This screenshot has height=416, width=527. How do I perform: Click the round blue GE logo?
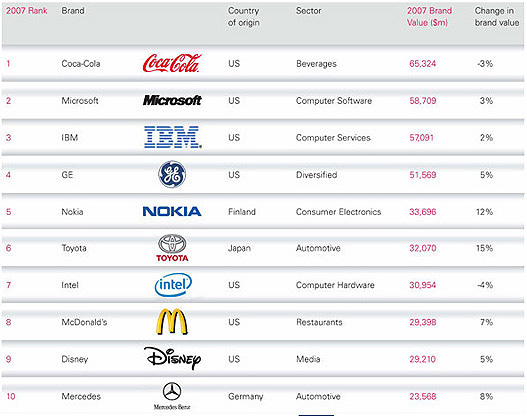pyautogui.click(x=172, y=174)
